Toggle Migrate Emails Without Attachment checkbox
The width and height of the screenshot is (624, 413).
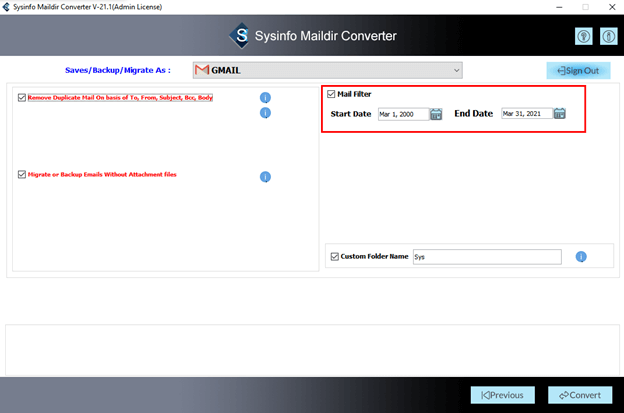click(x=22, y=174)
